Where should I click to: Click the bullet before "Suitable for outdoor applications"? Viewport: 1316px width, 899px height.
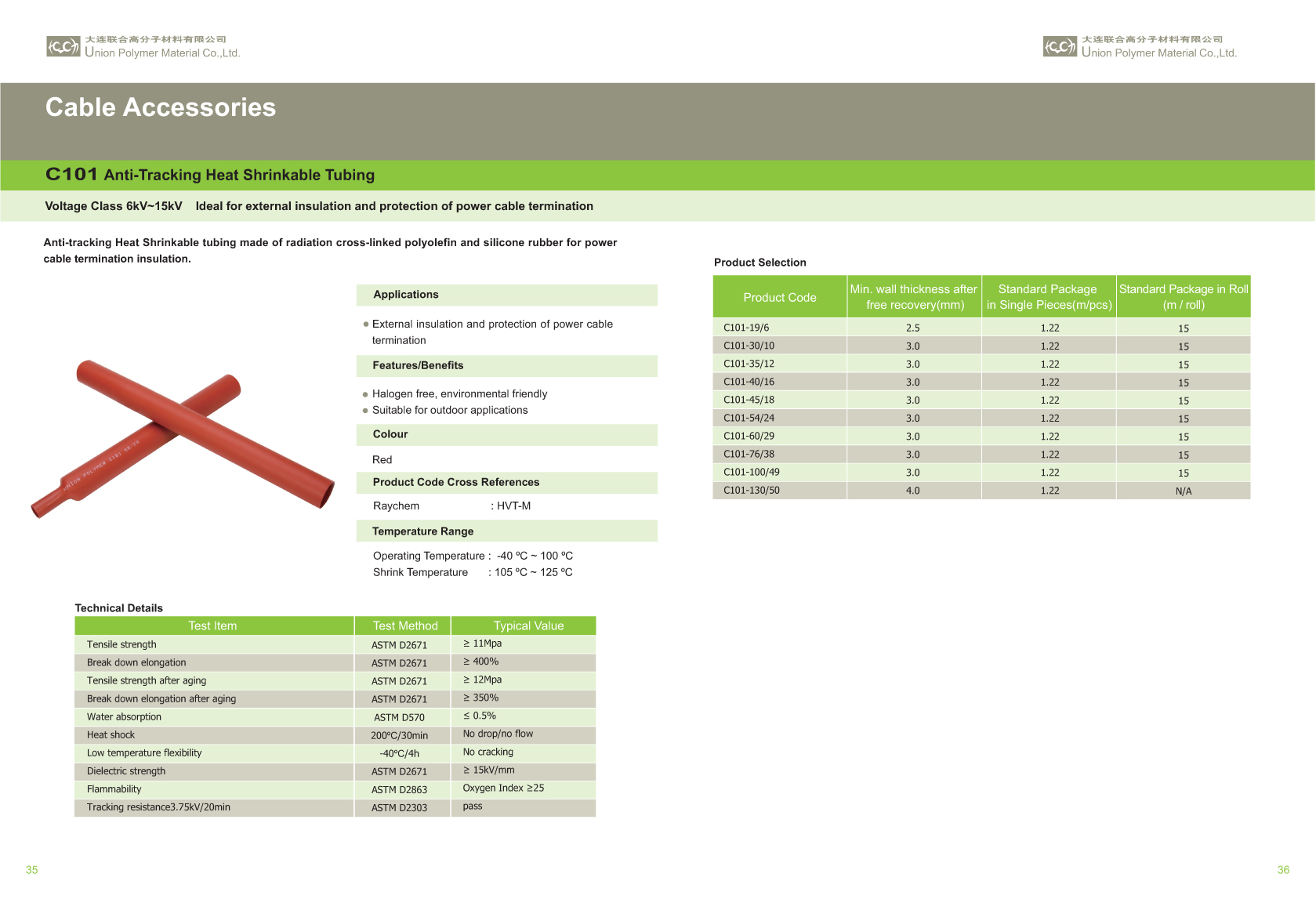click(365, 411)
